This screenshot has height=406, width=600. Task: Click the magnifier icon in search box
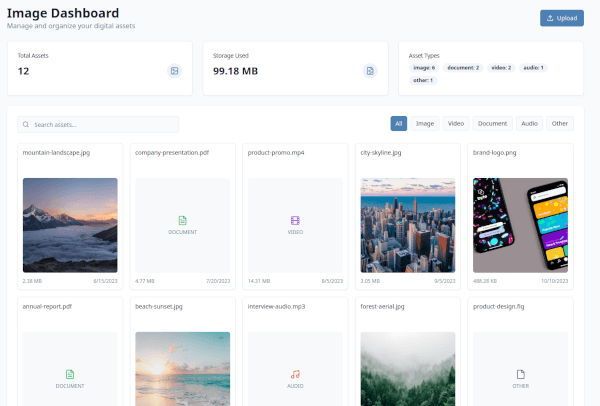point(26,124)
